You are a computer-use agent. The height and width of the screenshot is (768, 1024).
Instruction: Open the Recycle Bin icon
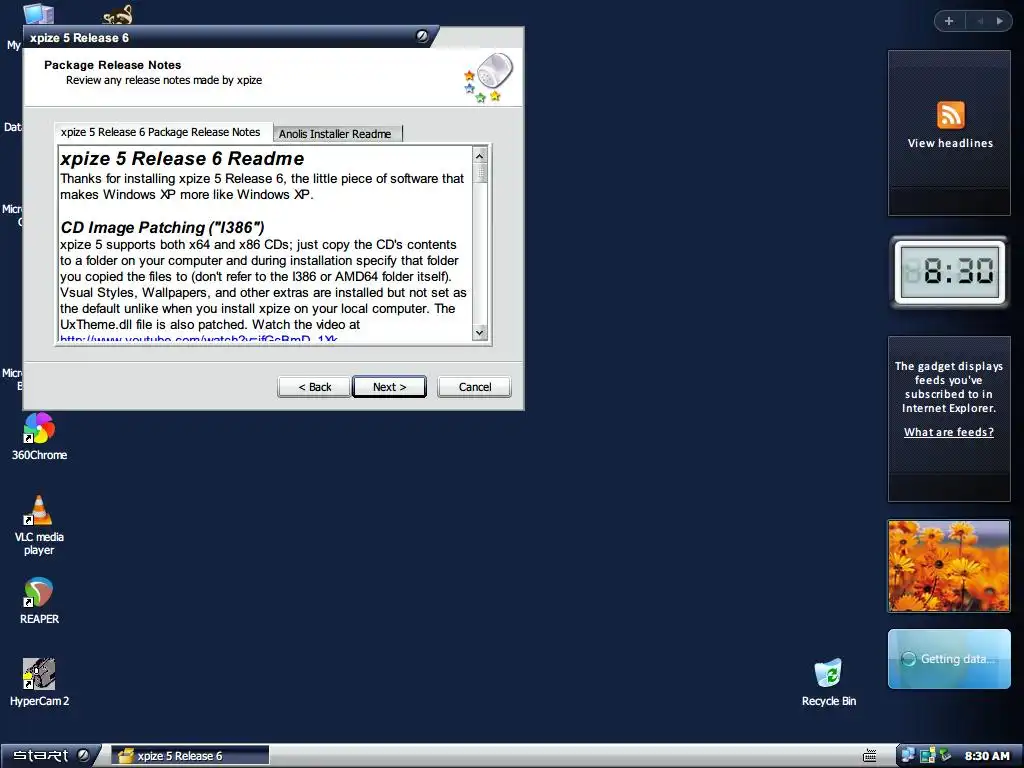[829, 682]
